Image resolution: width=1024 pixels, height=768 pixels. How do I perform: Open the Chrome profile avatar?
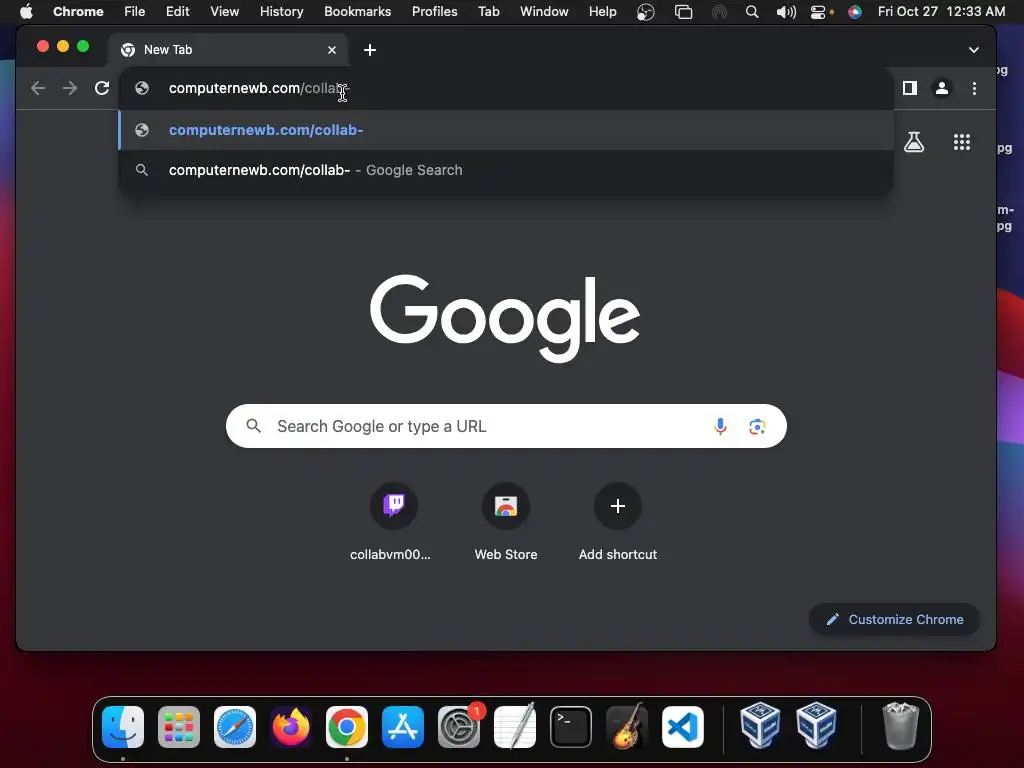coord(942,88)
